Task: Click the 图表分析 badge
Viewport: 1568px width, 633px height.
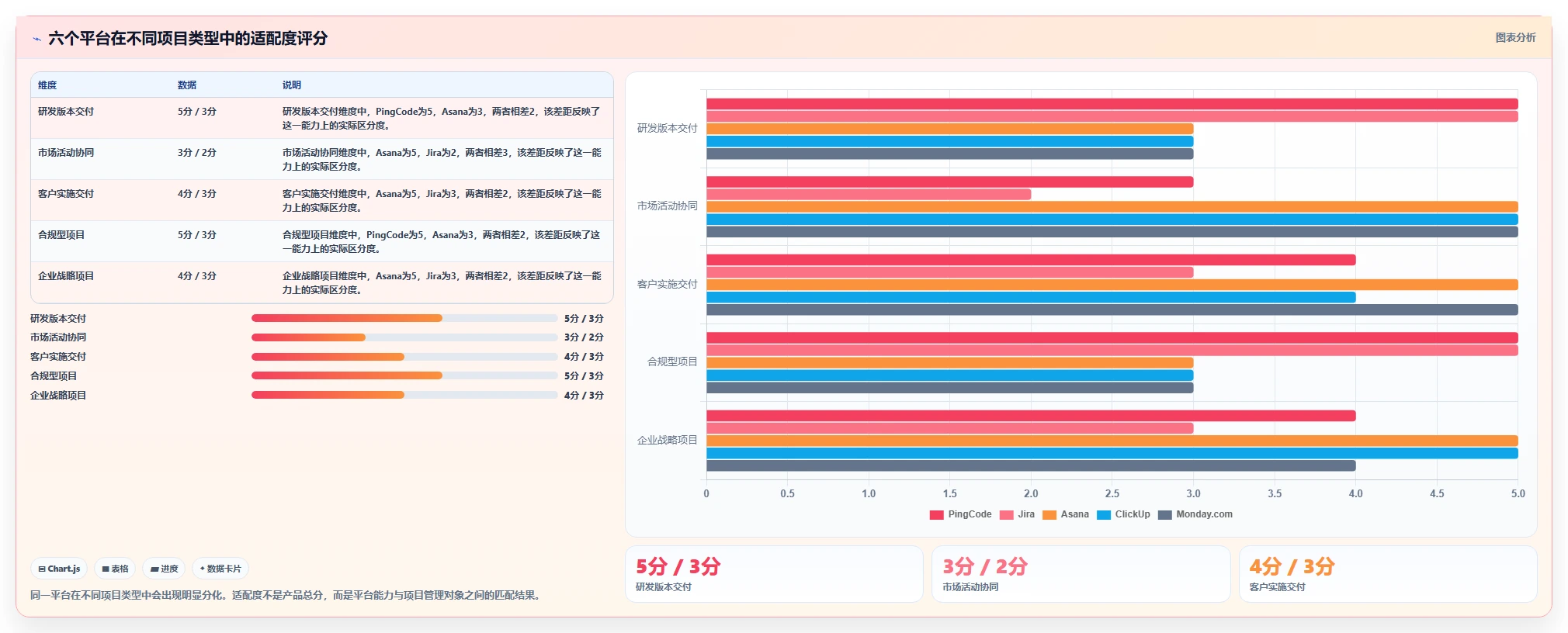Action: (1515, 37)
